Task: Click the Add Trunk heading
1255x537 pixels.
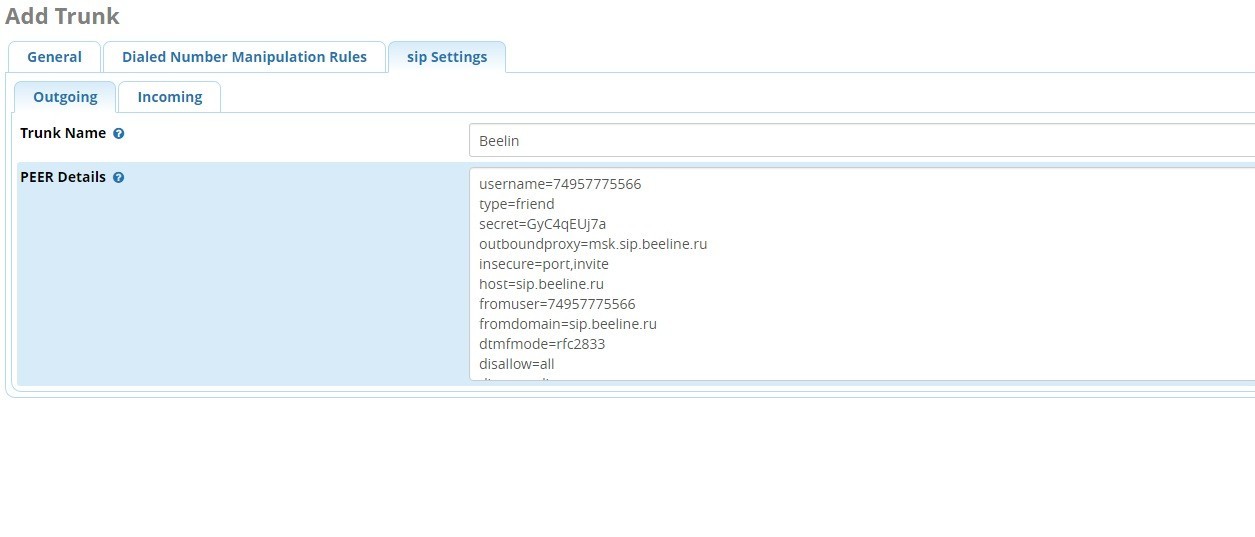Action: tap(62, 16)
